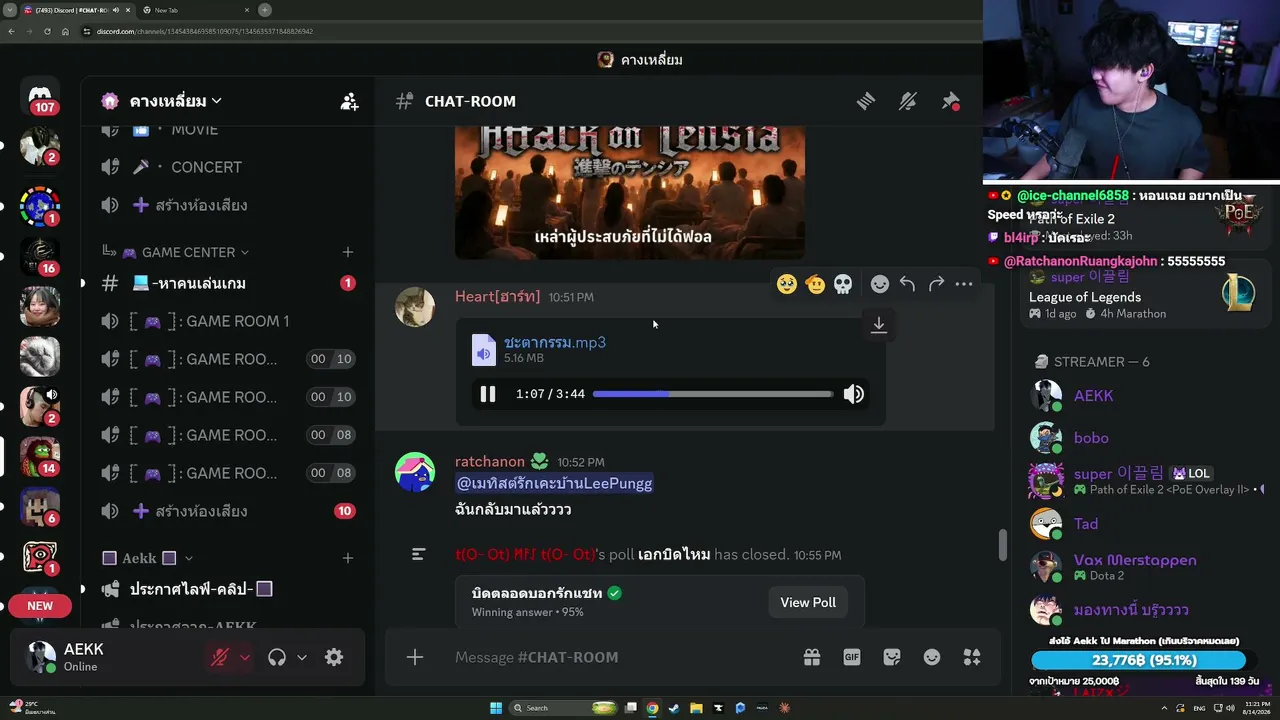The width and height of the screenshot is (1280, 720).
Task: Click the browser address bar URL
Action: (x=206, y=31)
